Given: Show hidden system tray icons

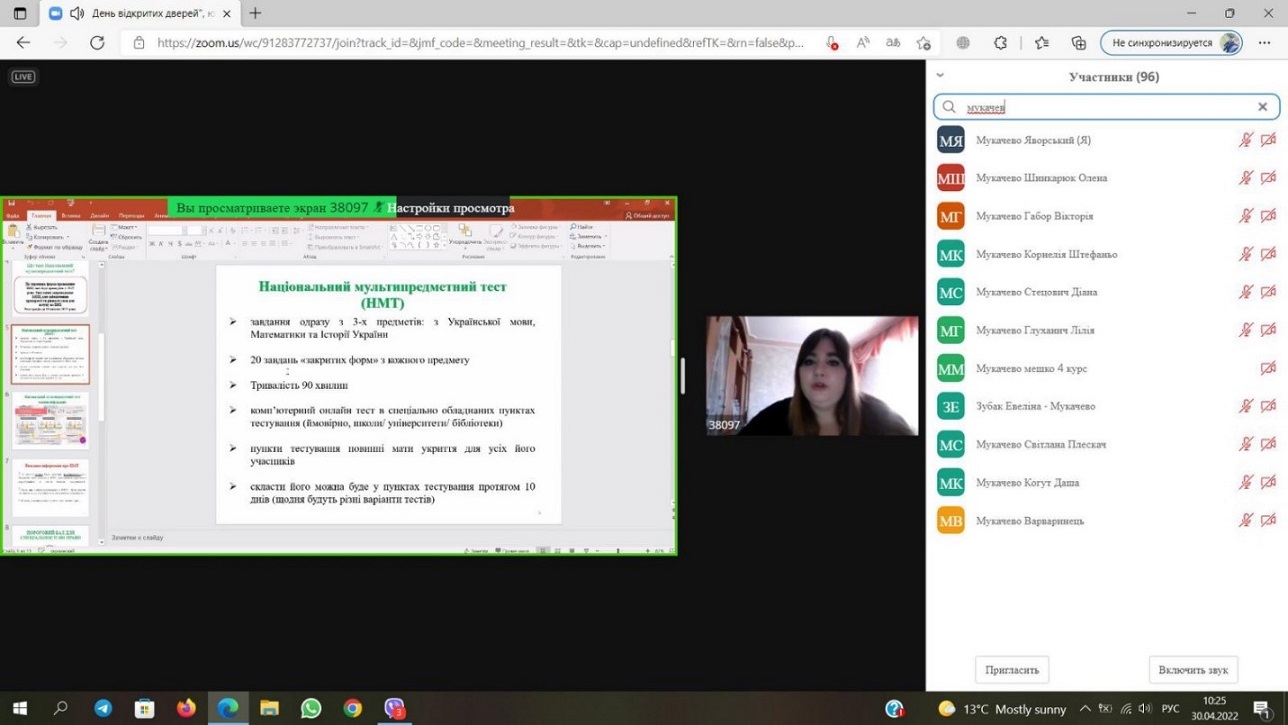Looking at the screenshot, I should (x=1085, y=709).
